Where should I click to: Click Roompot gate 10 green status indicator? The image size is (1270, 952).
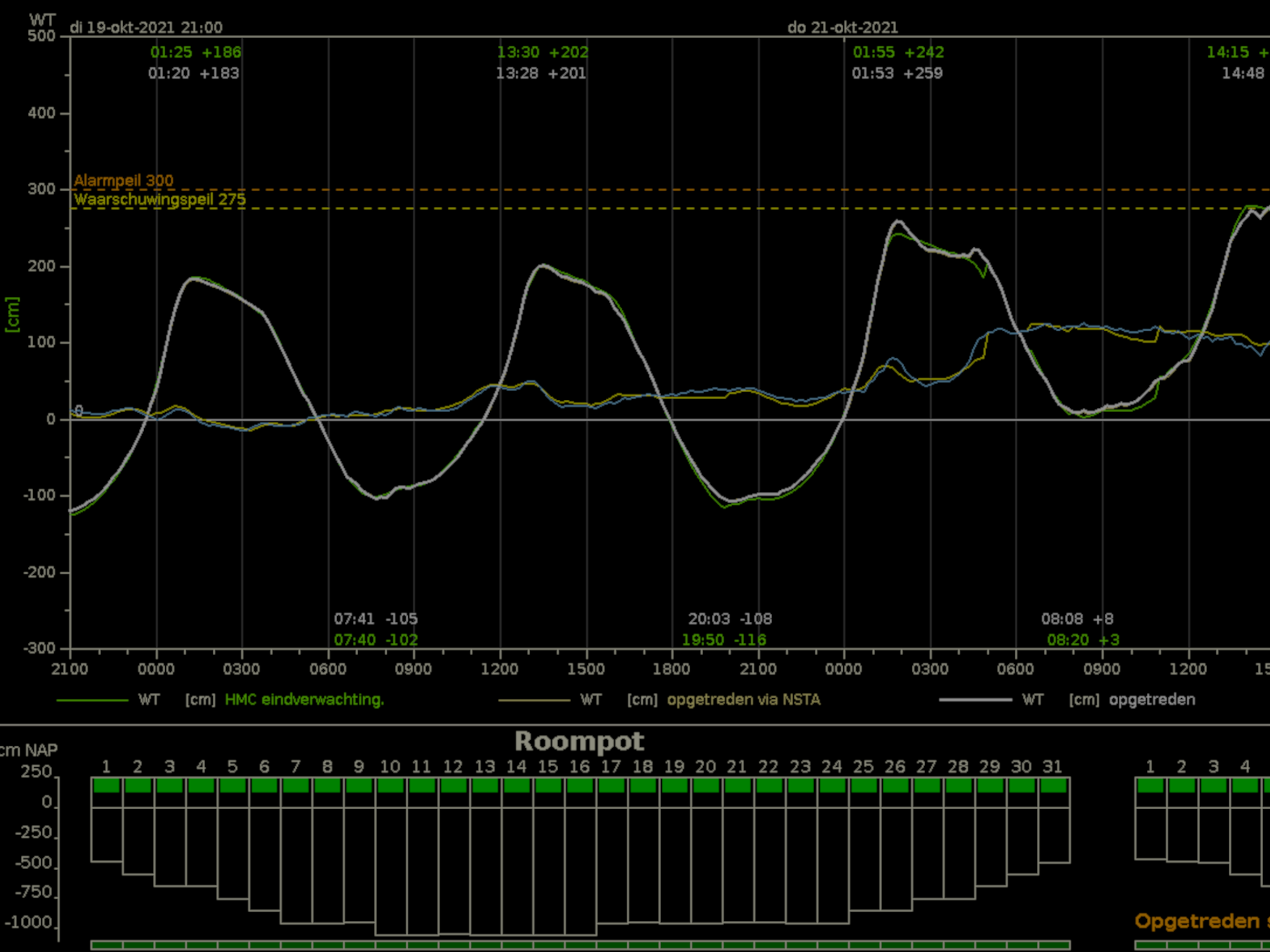391,786
